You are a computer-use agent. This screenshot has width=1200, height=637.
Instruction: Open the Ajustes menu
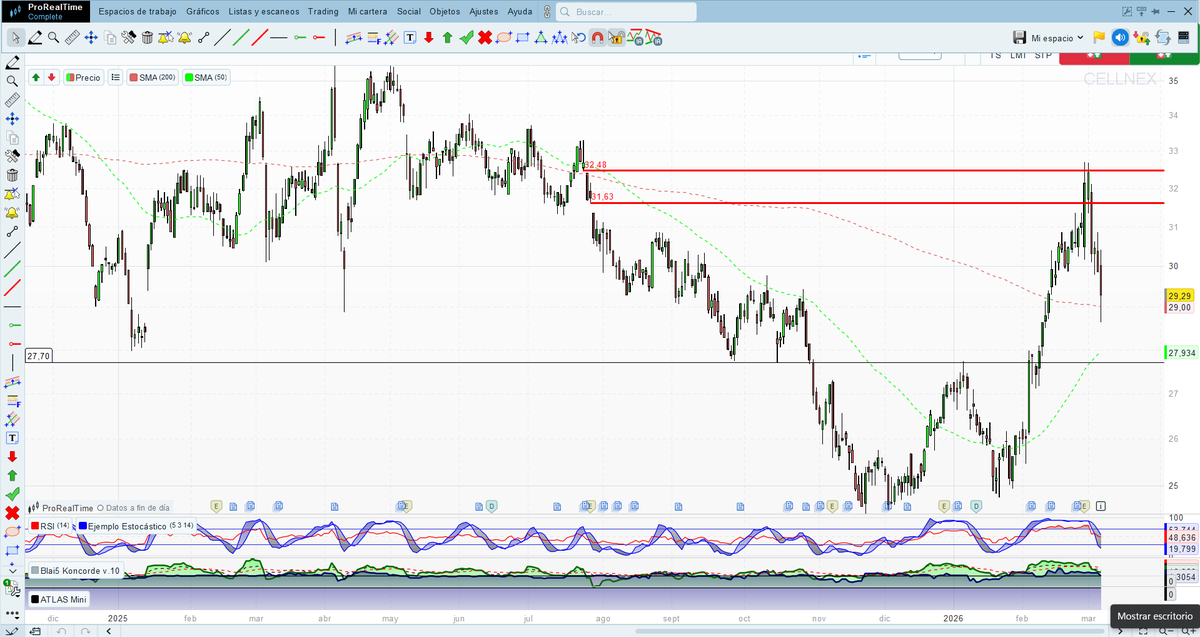click(484, 11)
